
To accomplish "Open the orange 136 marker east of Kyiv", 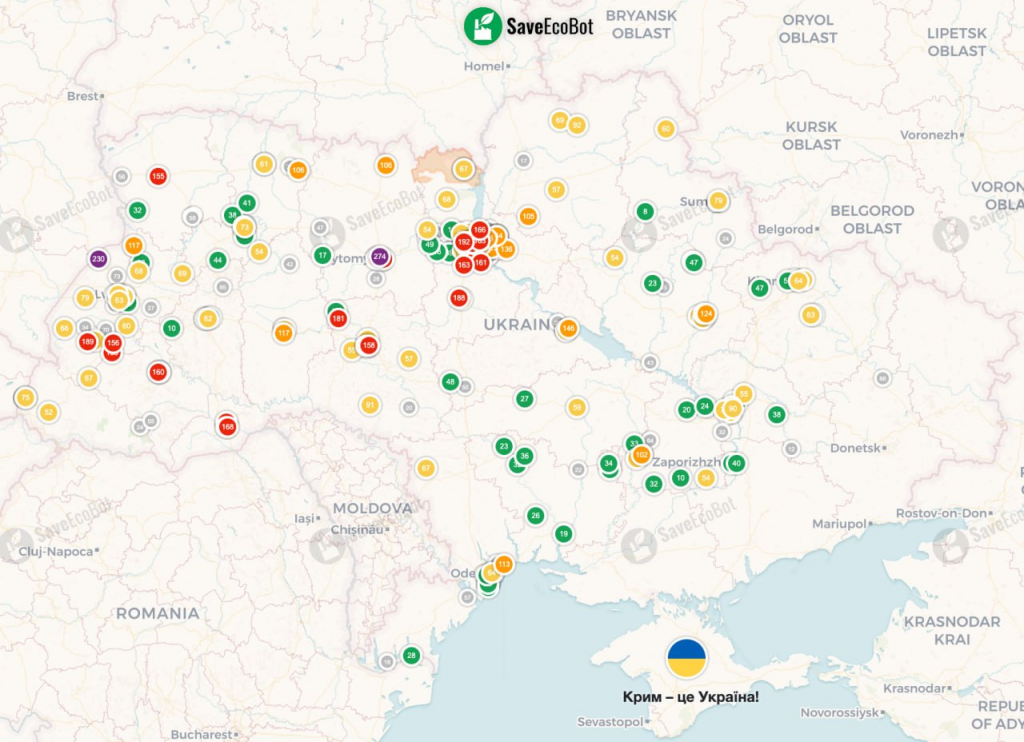I will (506, 249).
